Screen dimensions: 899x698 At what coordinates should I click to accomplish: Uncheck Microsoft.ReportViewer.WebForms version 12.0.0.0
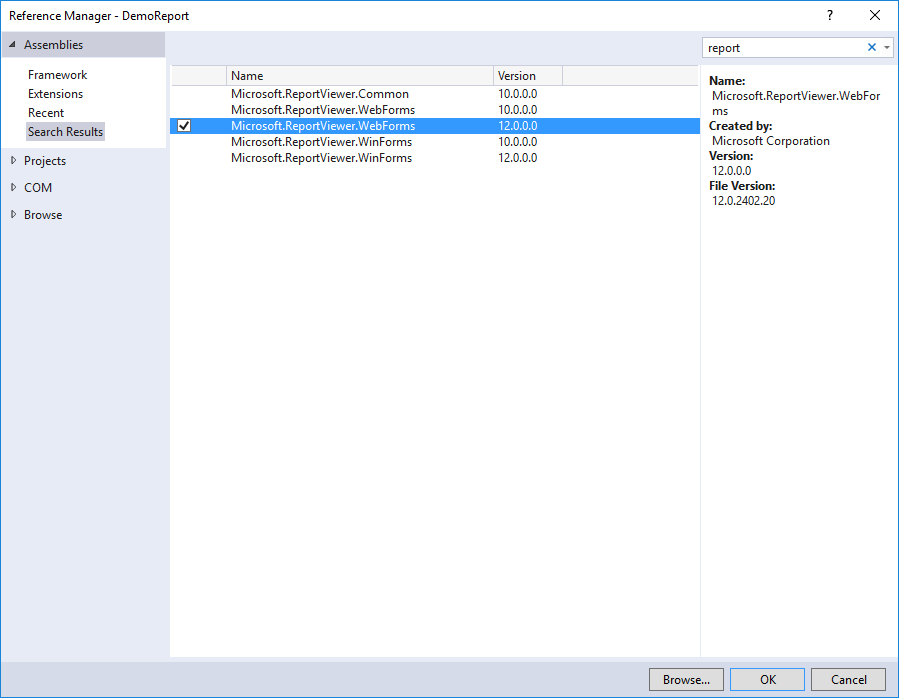(184, 125)
